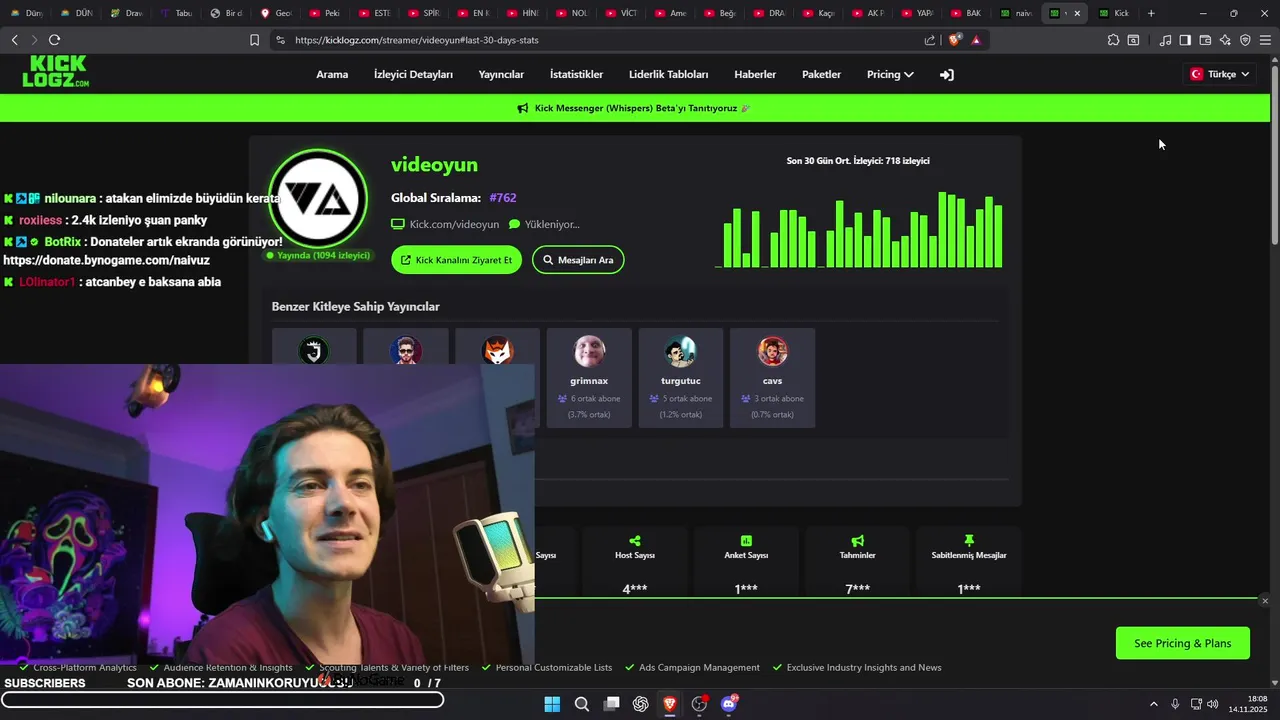Click See Pricing & Plans button
This screenshot has height=720, width=1280.
(1183, 643)
